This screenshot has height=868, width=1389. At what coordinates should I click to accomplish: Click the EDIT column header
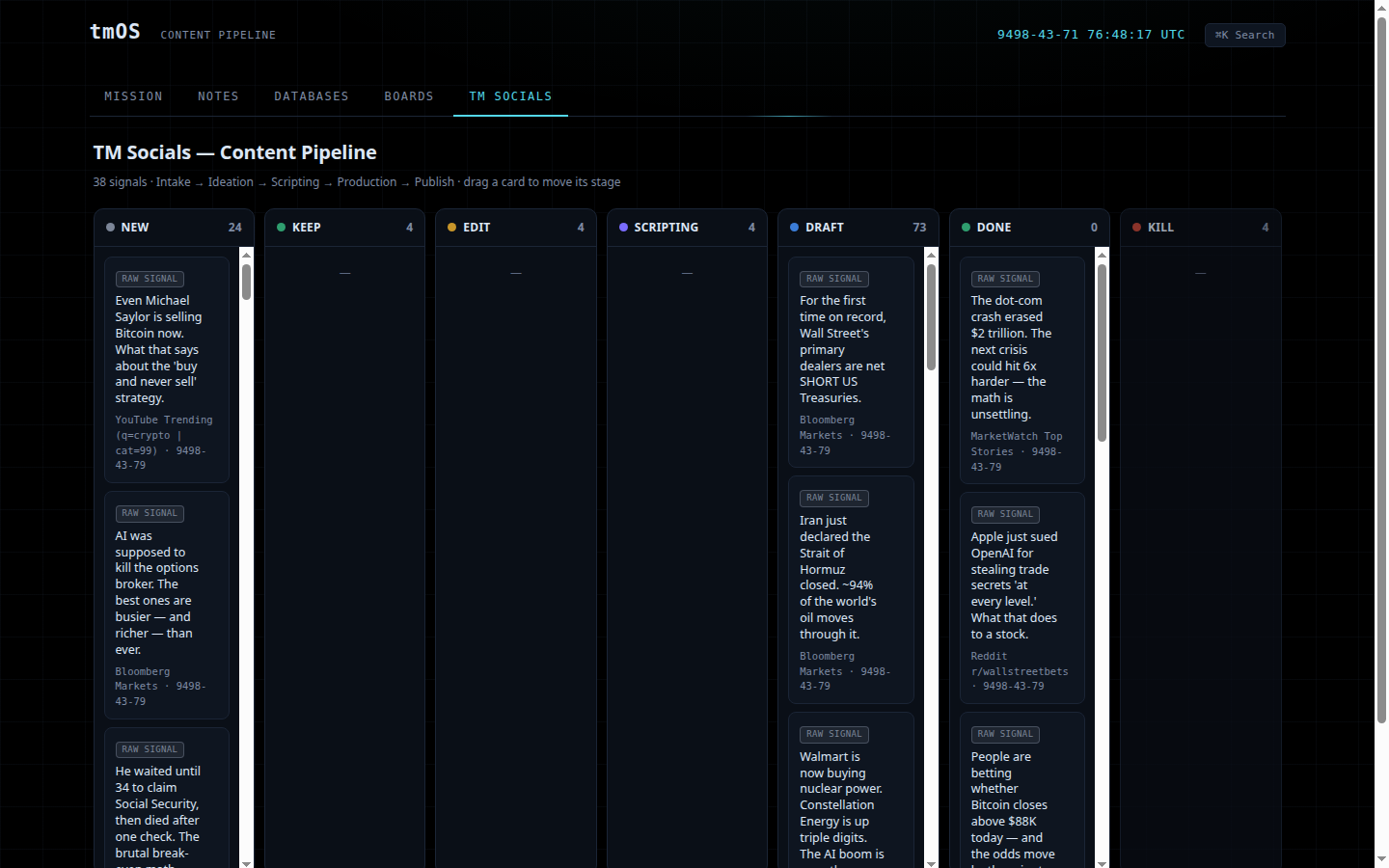pos(516,228)
